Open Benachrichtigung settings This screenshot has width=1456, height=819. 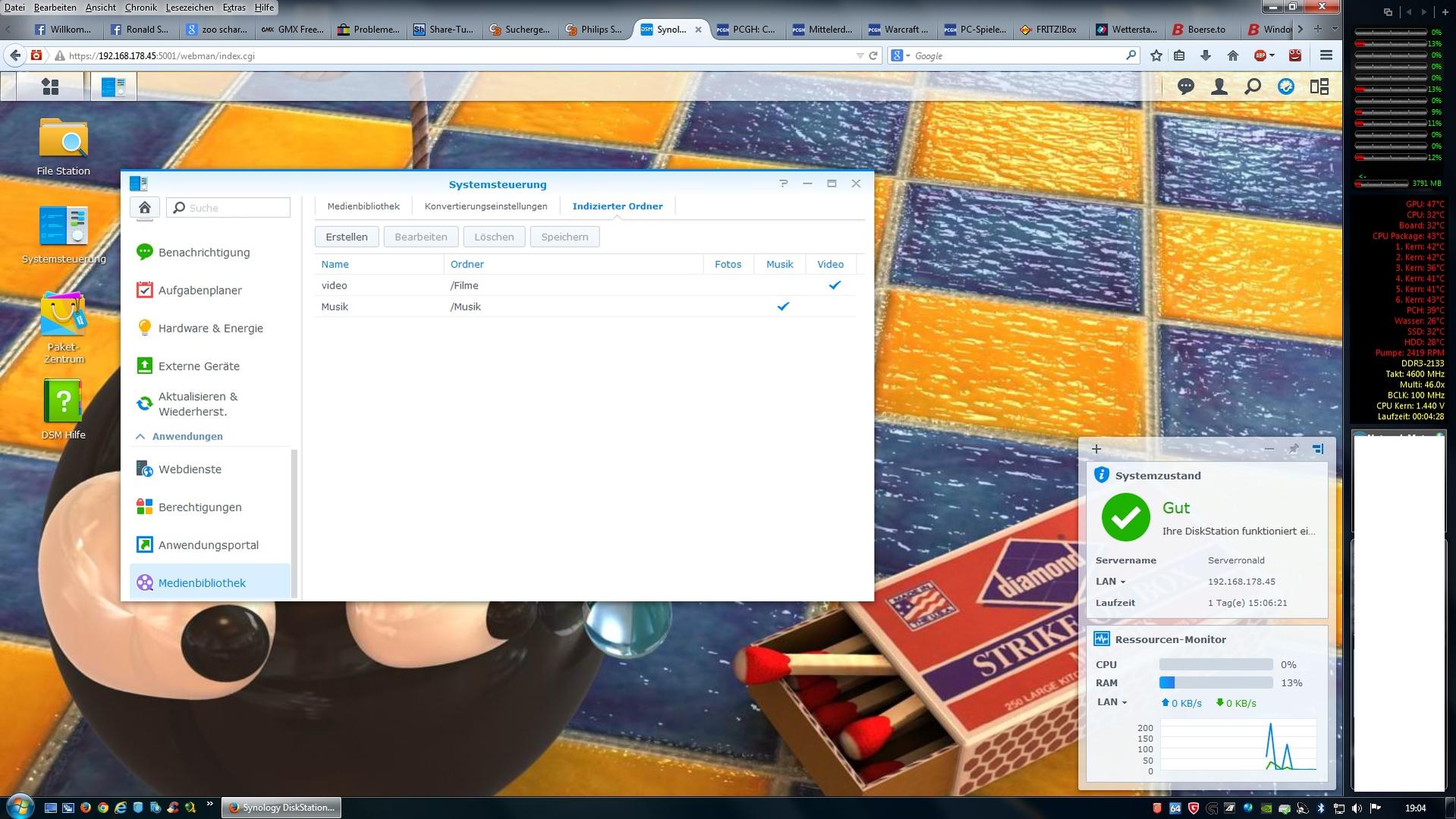[210, 252]
